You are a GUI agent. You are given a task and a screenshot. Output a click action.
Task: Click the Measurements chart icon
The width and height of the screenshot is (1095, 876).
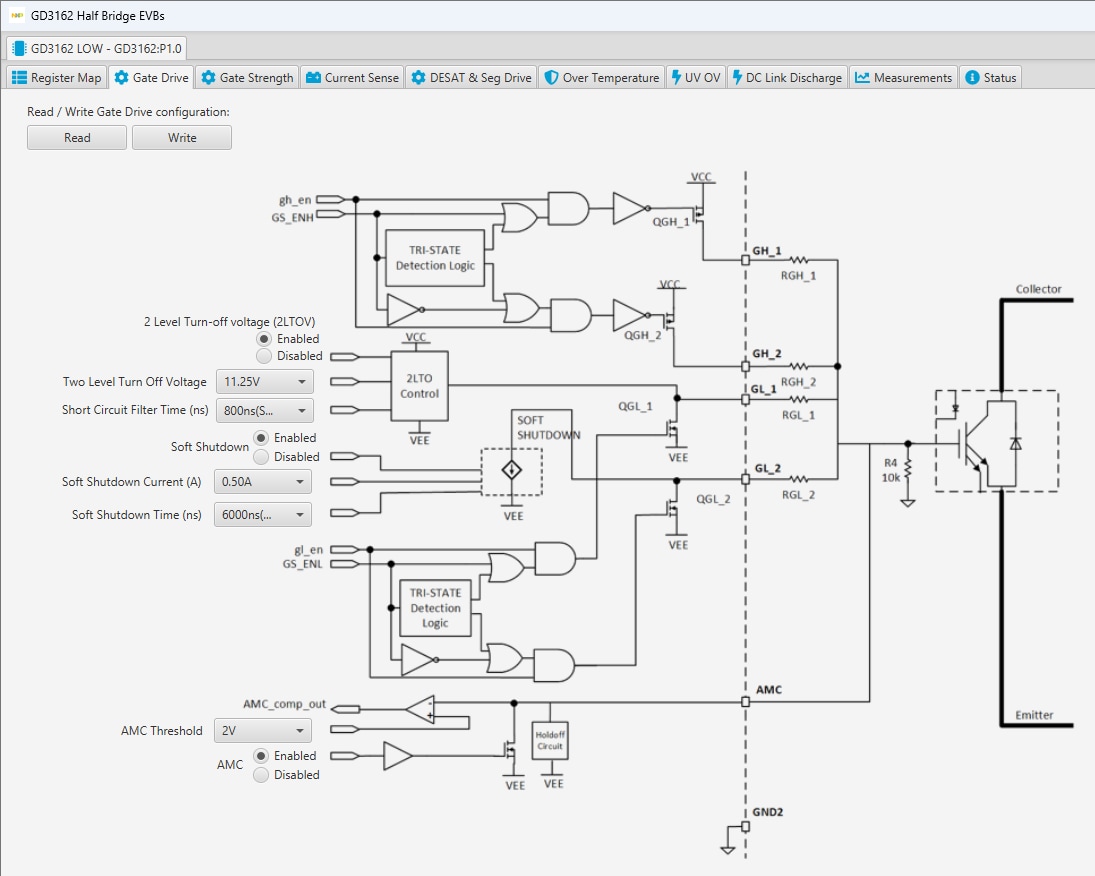point(862,78)
